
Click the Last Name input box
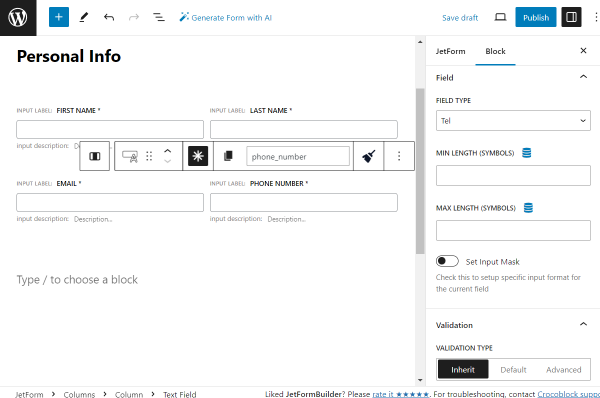[x=303, y=129]
